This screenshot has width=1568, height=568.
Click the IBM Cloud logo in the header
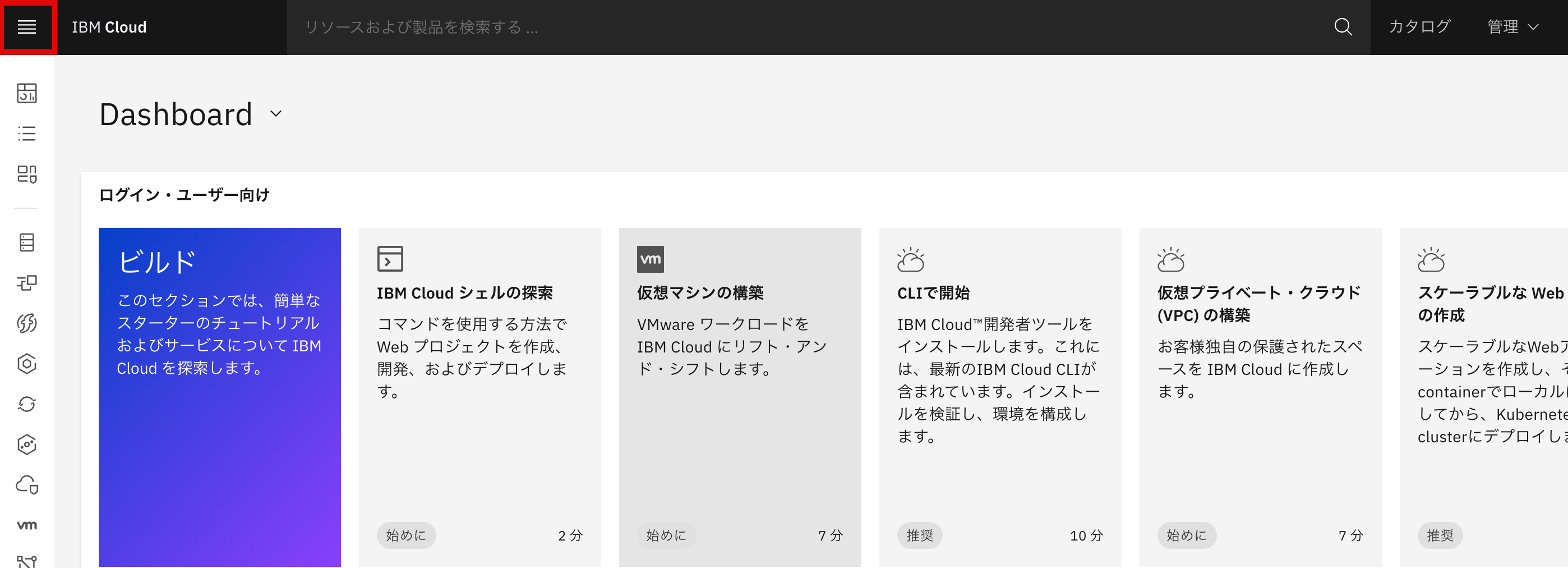click(109, 27)
